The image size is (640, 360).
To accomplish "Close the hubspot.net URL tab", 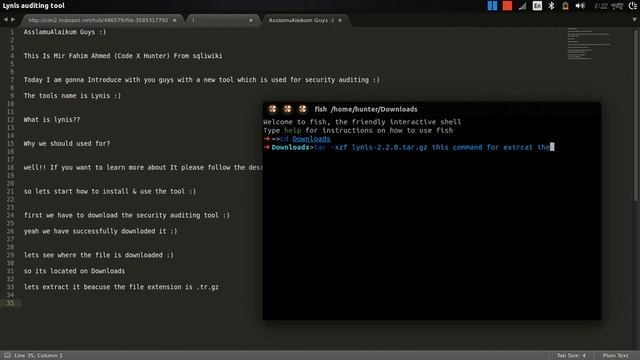I will 175,20.
